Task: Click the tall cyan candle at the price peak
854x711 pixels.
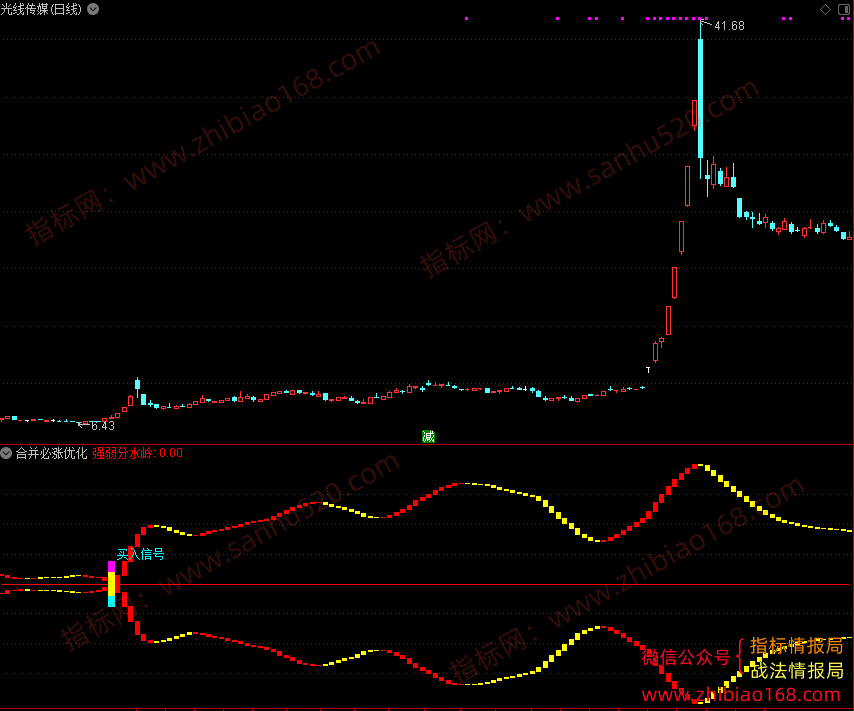Action: (700, 98)
